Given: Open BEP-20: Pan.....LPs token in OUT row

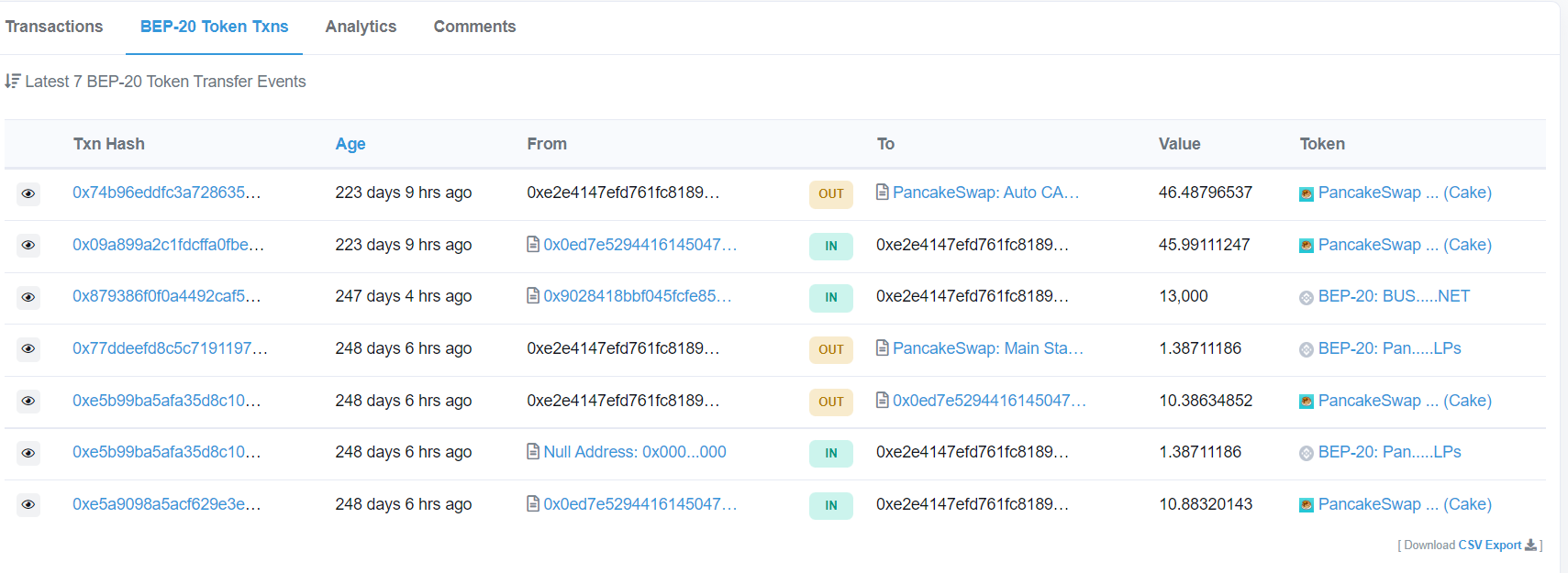Looking at the screenshot, I should pyautogui.click(x=1389, y=348).
